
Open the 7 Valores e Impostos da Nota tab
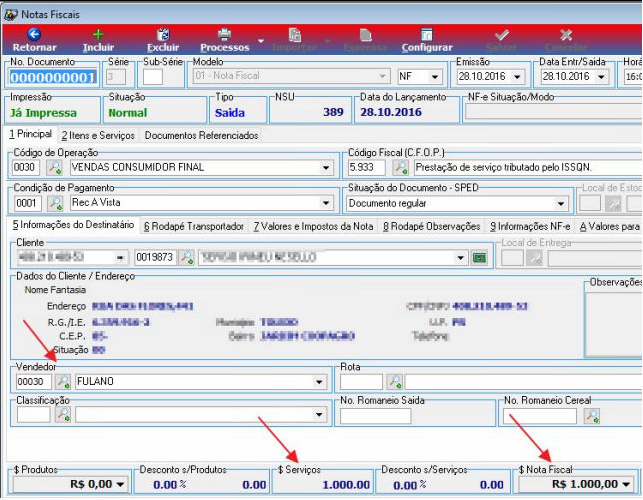(x=313, y=226)
